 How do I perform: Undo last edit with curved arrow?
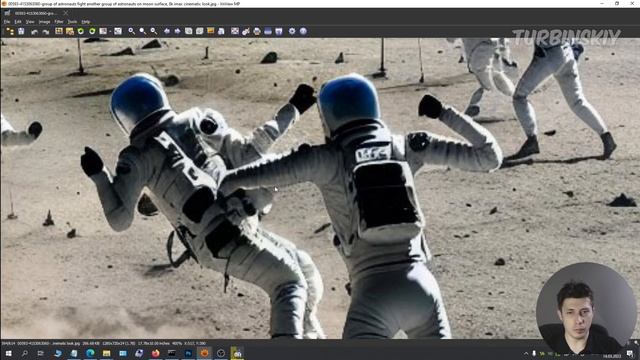tap(34, 31)
